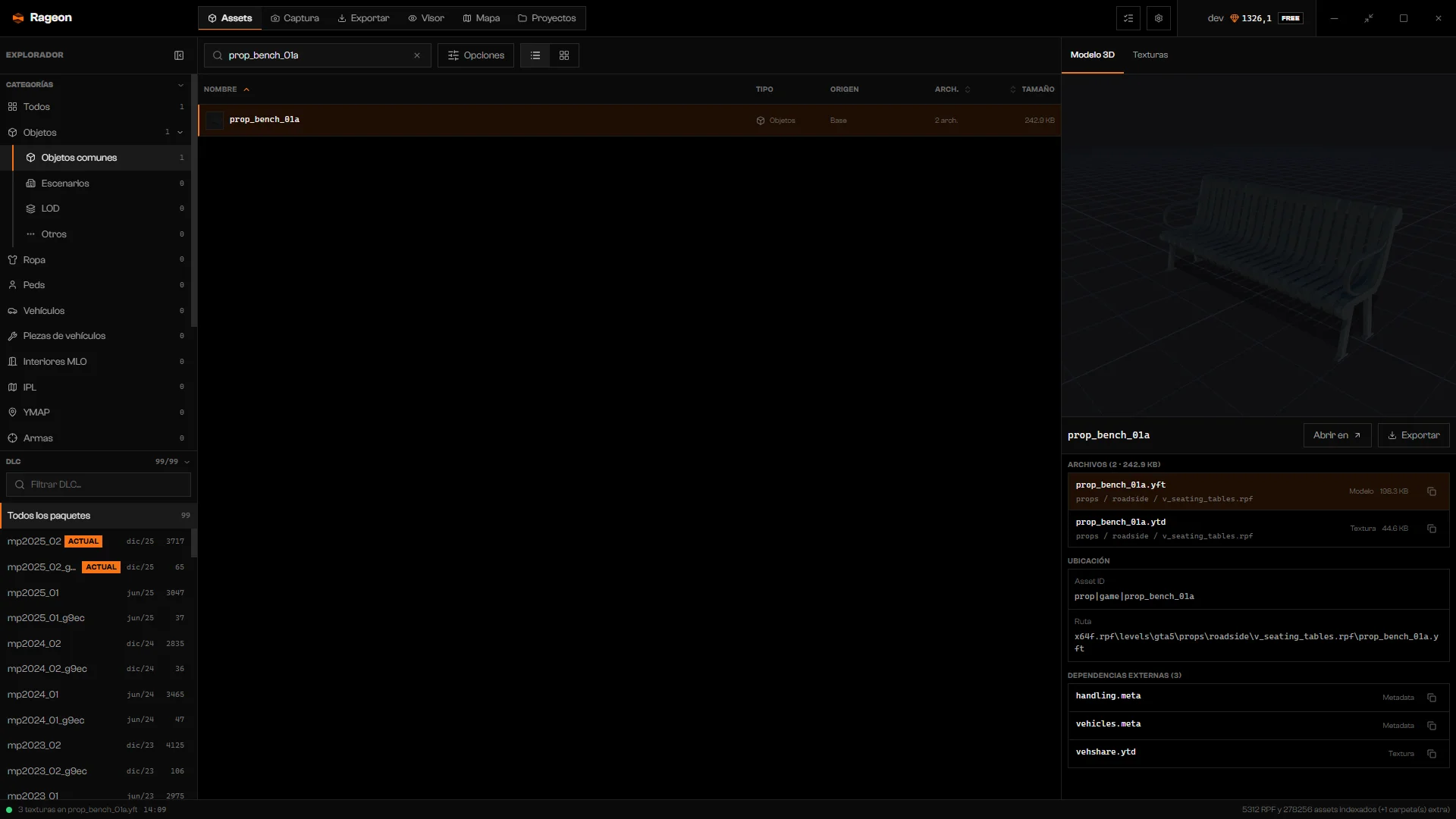1456x819 pixels.
Task: Click the Rageon logo icon
Action: point(18,18)
